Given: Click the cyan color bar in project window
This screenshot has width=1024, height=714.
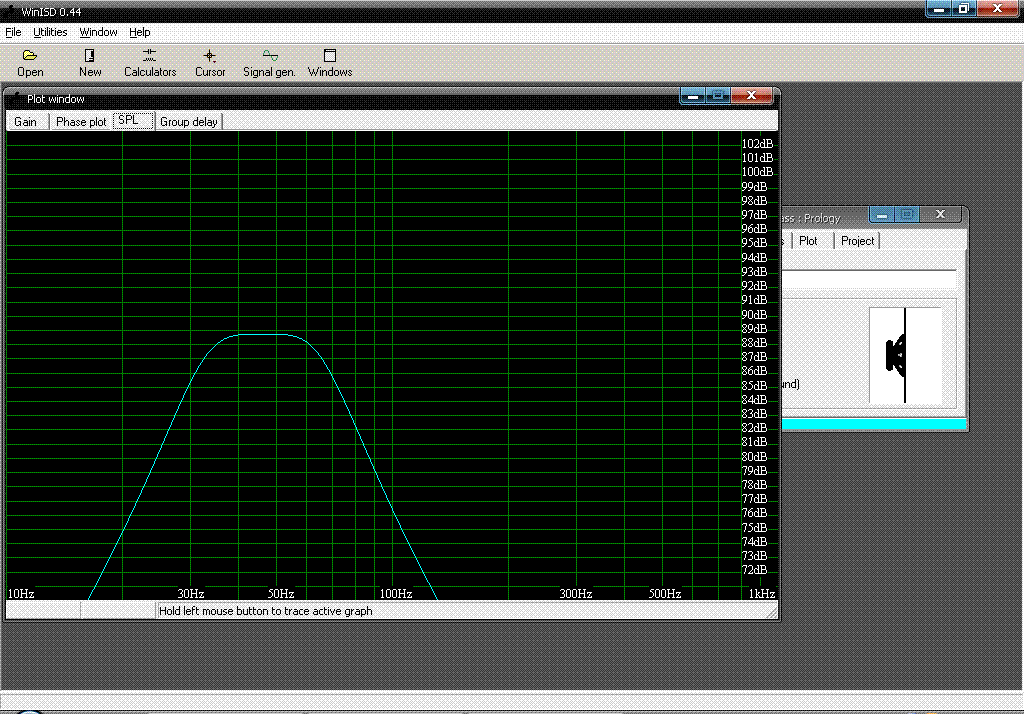Looking at the screenshot, I should click(873, 425).
